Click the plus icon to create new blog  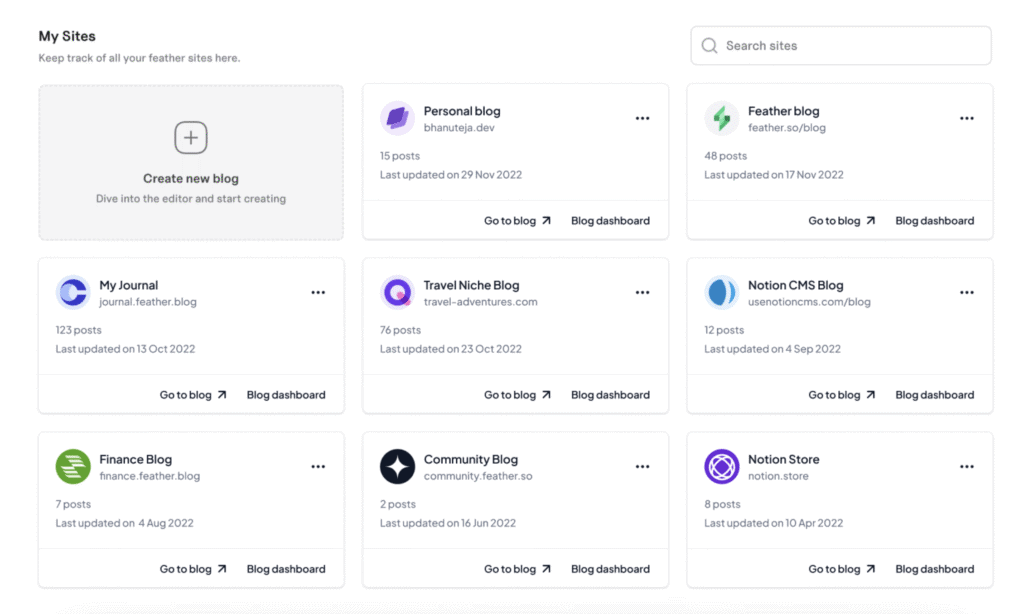191,138
